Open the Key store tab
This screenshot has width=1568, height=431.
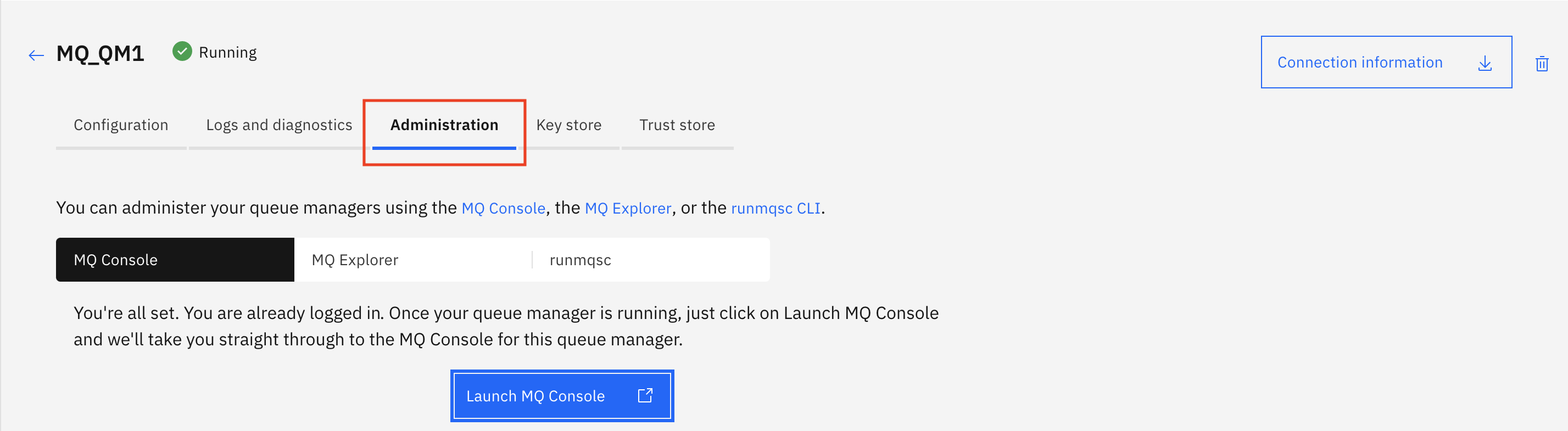pos(568,125)
